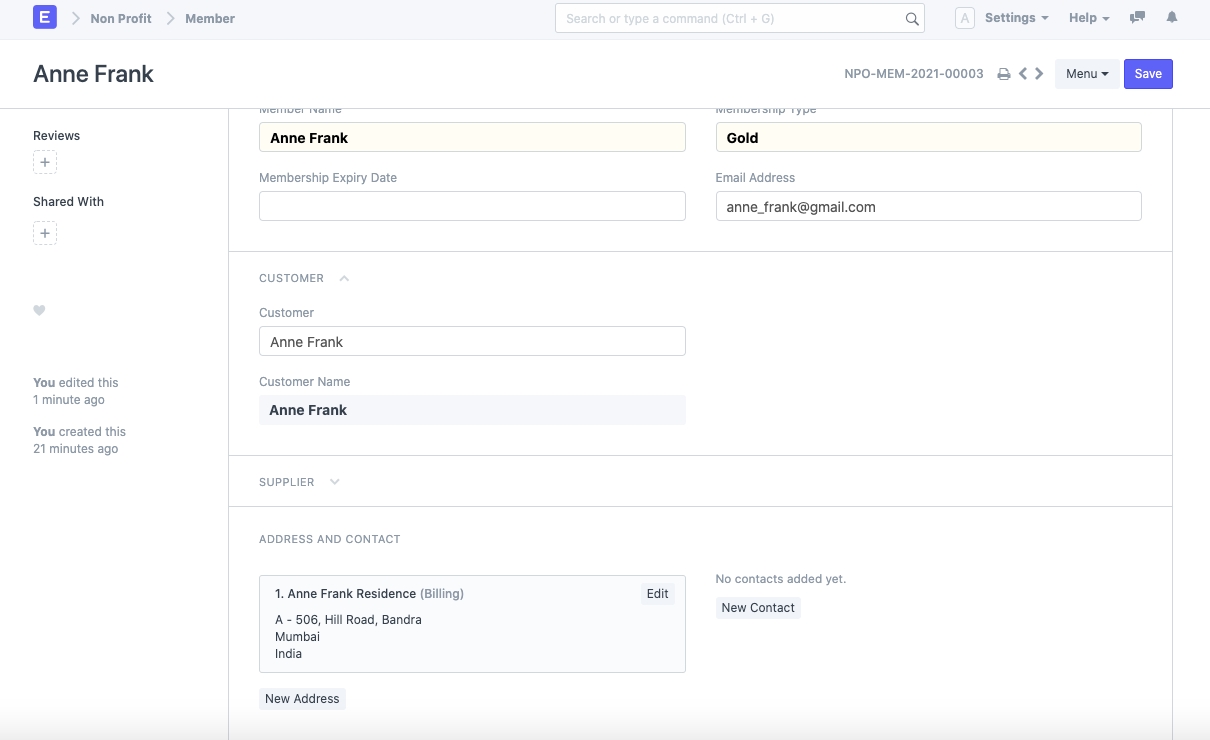Viewport: 1210px width, 740px height.
Task: Go to next record with right chevron
Action: pyautogui.click(x=1040, y=74)
